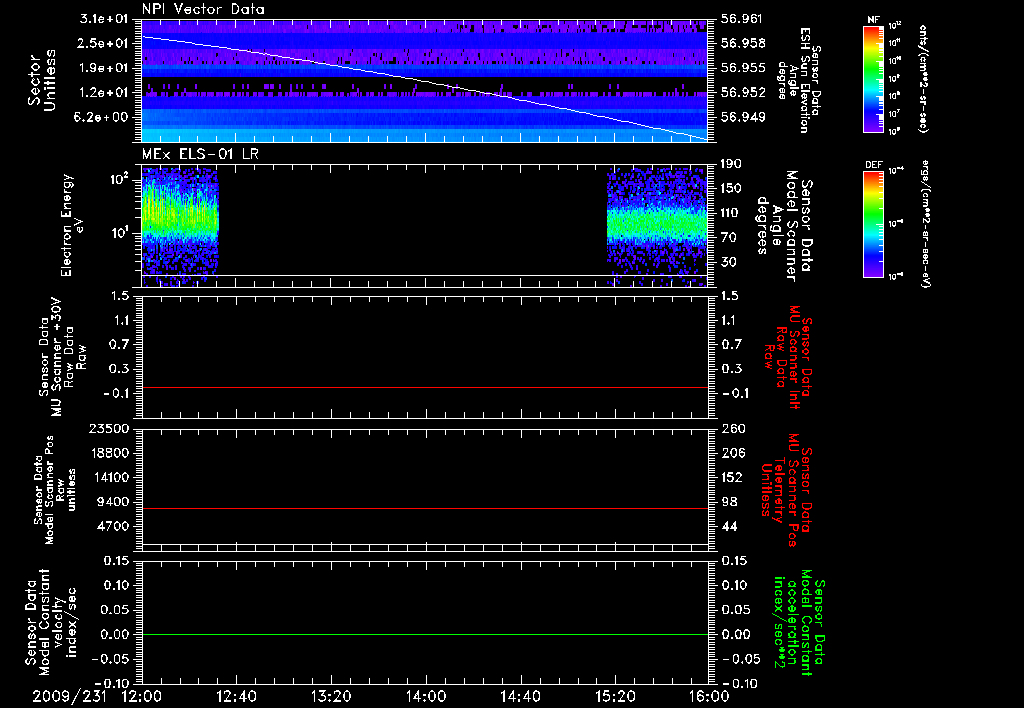Click the 2.5e+01 sector tick label
The image size is (1024, 708).
coord(104,43)
